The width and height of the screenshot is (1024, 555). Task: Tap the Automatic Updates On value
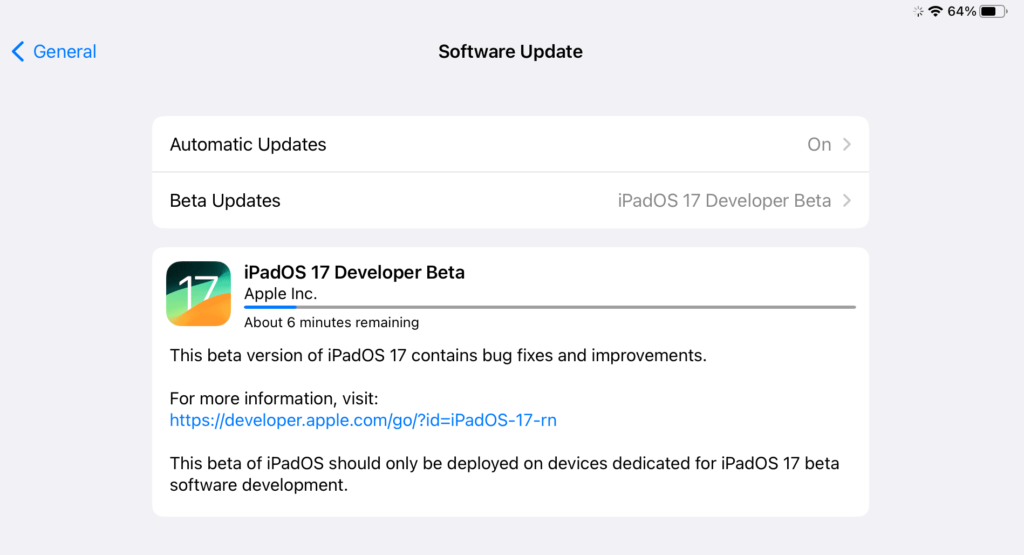coord(819,144)
